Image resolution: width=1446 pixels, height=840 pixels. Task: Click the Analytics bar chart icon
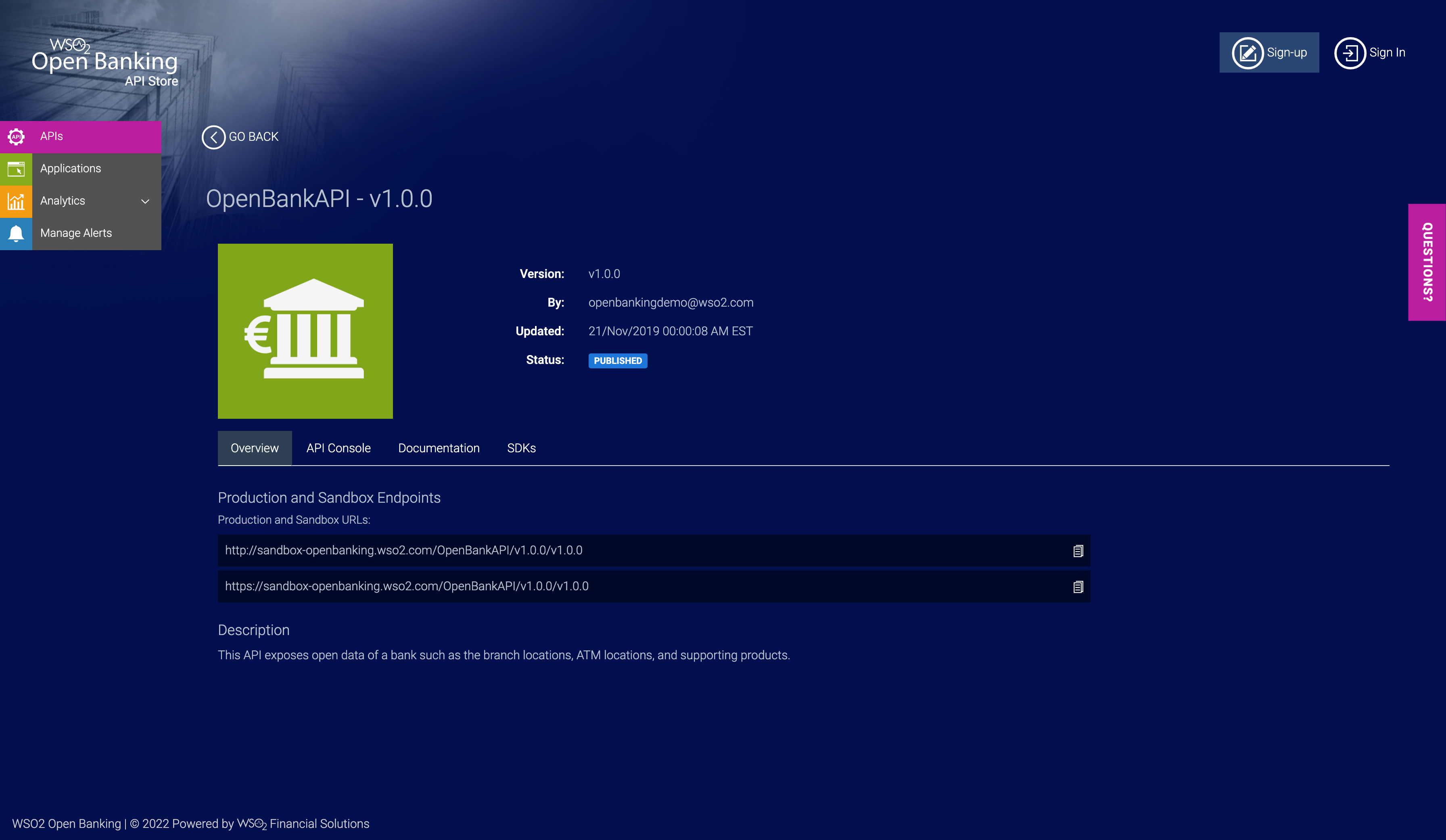16,201
